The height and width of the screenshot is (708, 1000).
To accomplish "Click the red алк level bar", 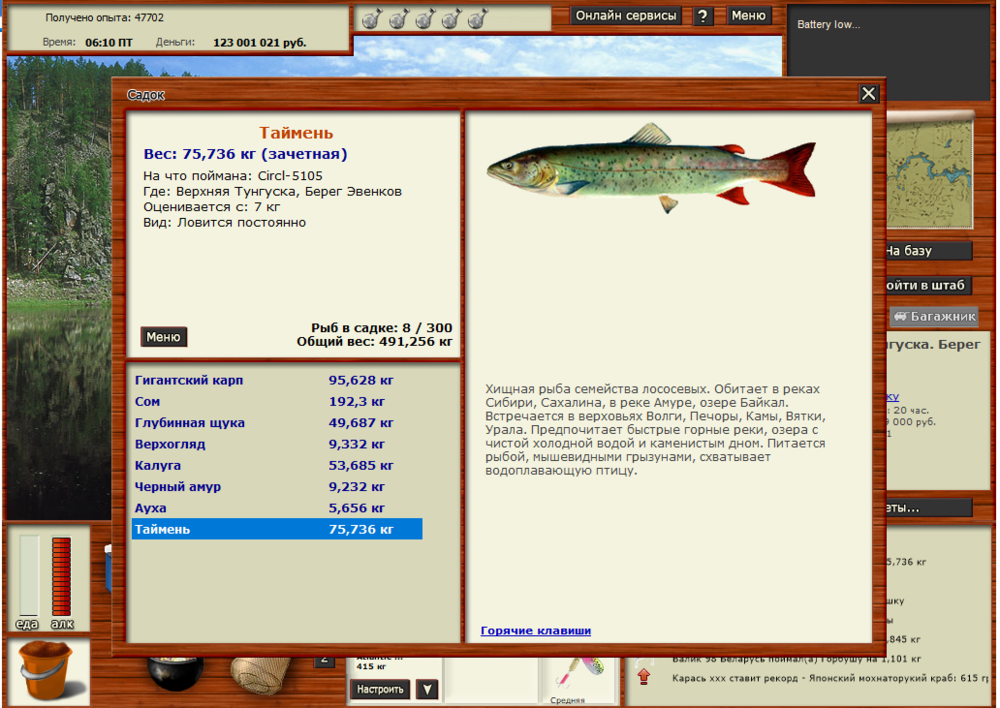I will [62, 576].
